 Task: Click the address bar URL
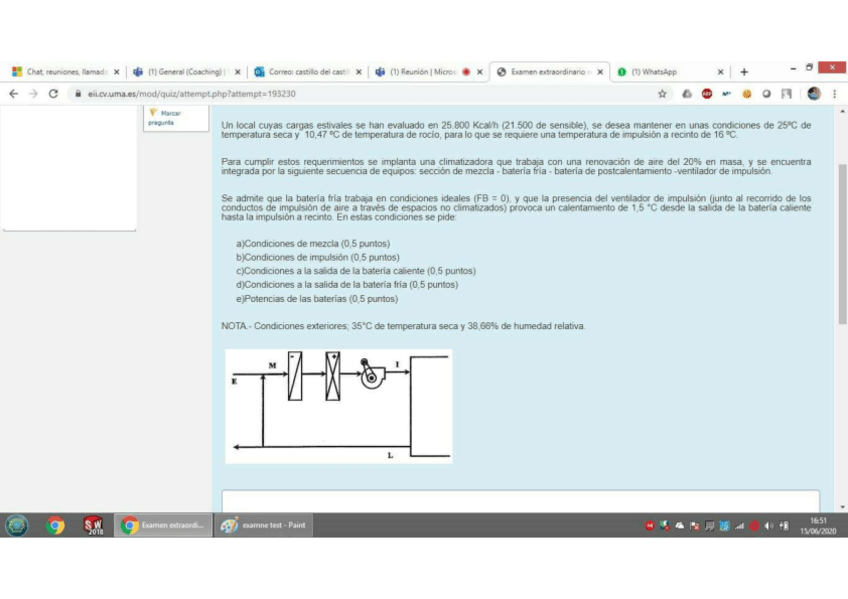(191, 94)
